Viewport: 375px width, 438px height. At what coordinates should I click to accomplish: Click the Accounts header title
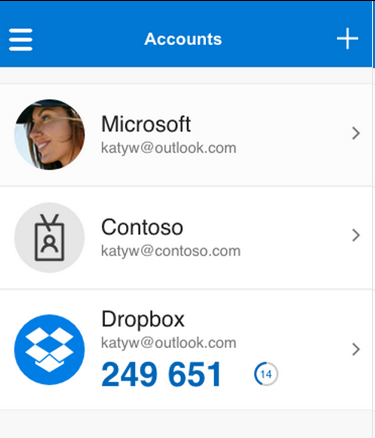(183, 39)
